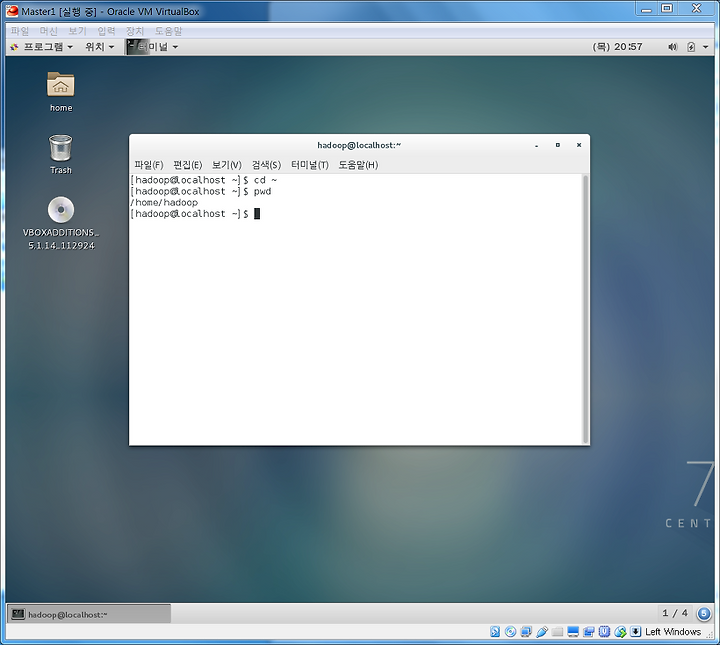Click VirtualBox video capture status icon
The width and height of the screenshot is (720, 645).
pyautogui.click(x=589, y=632)
